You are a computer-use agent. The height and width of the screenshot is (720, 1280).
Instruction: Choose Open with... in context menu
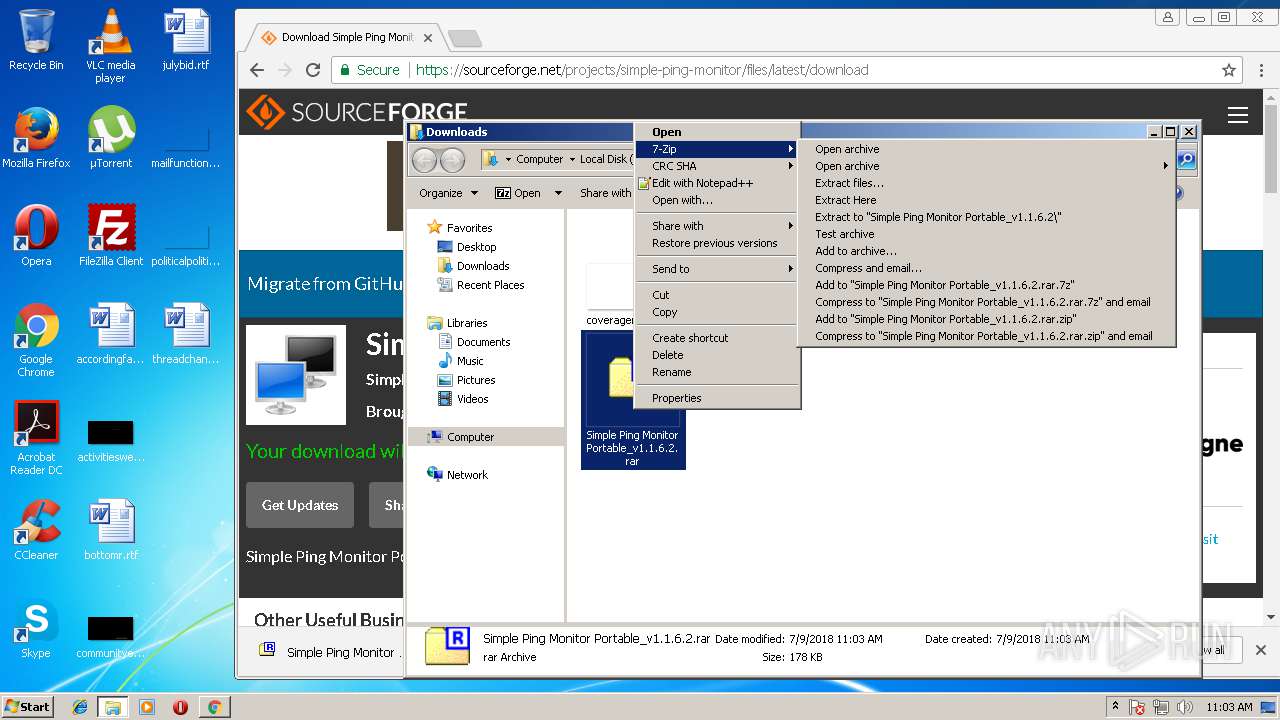[x=717, y=200]
